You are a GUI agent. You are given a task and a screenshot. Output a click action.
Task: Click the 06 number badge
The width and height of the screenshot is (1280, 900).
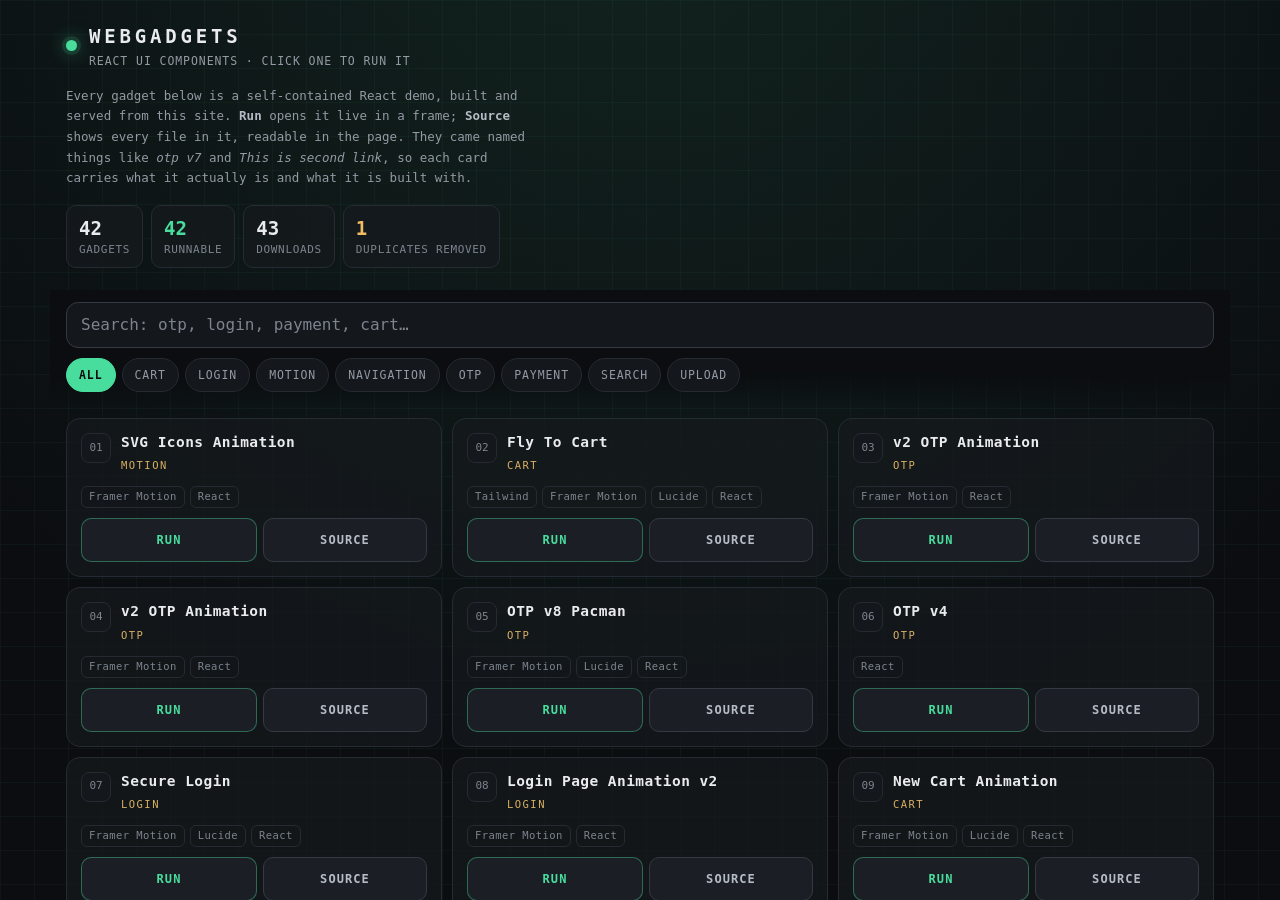pos(868,617)
